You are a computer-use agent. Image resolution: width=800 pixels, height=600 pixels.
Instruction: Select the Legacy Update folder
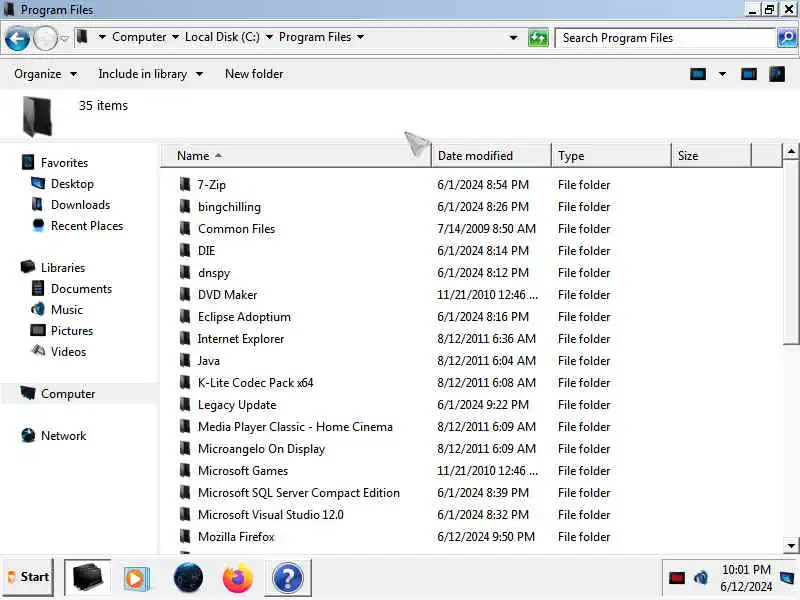click(x=237, y=405)
